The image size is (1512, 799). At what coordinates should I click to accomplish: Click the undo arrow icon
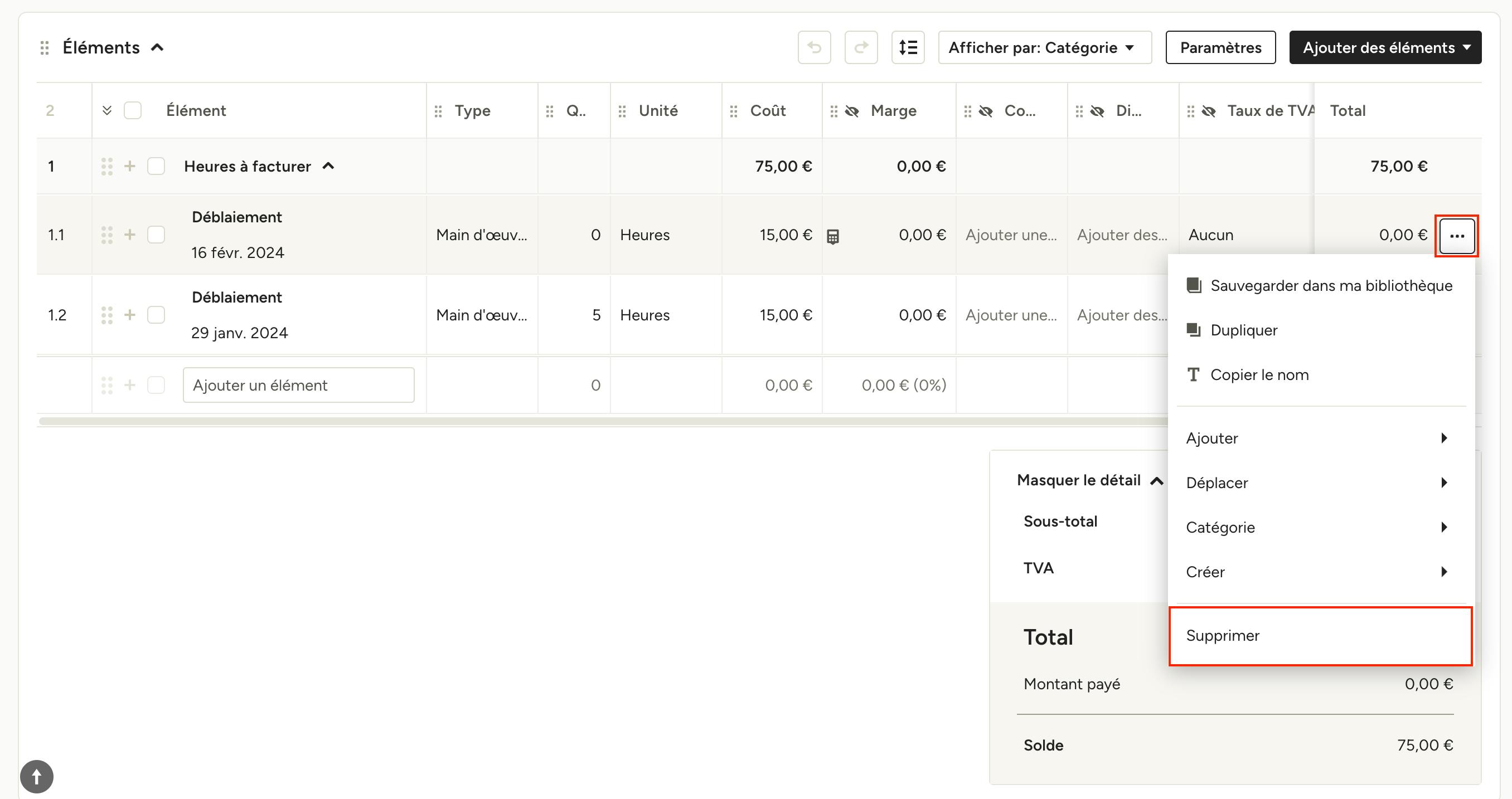pos(814,47)
